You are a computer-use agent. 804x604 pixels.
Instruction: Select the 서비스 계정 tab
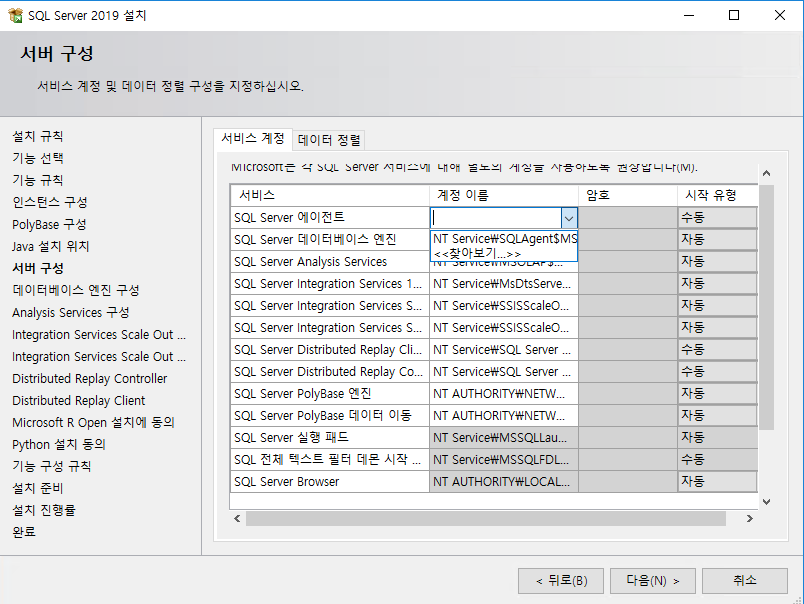pyautogui.click(x=253, y=138)
